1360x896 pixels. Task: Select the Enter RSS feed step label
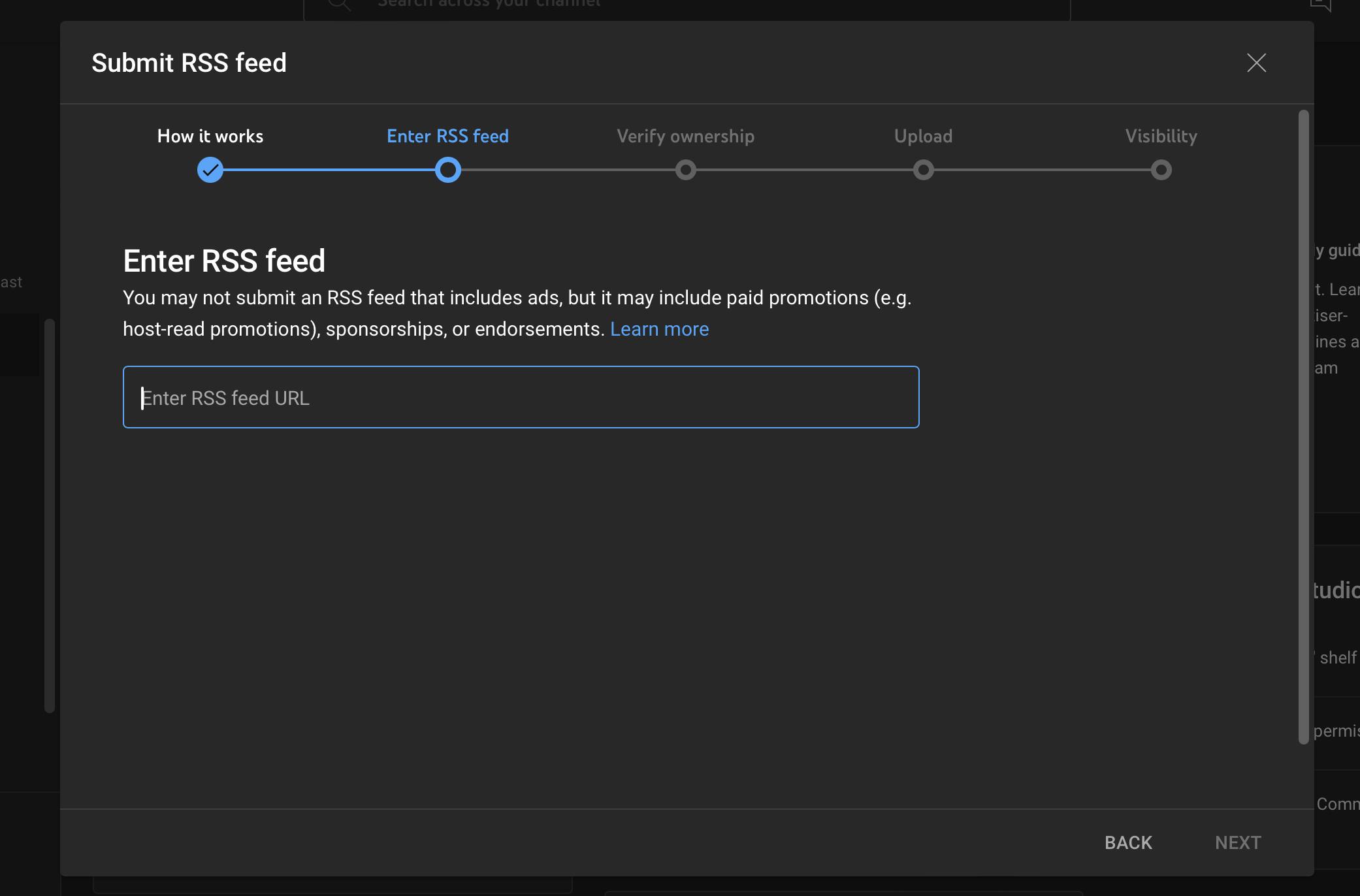tap(447, 136)
